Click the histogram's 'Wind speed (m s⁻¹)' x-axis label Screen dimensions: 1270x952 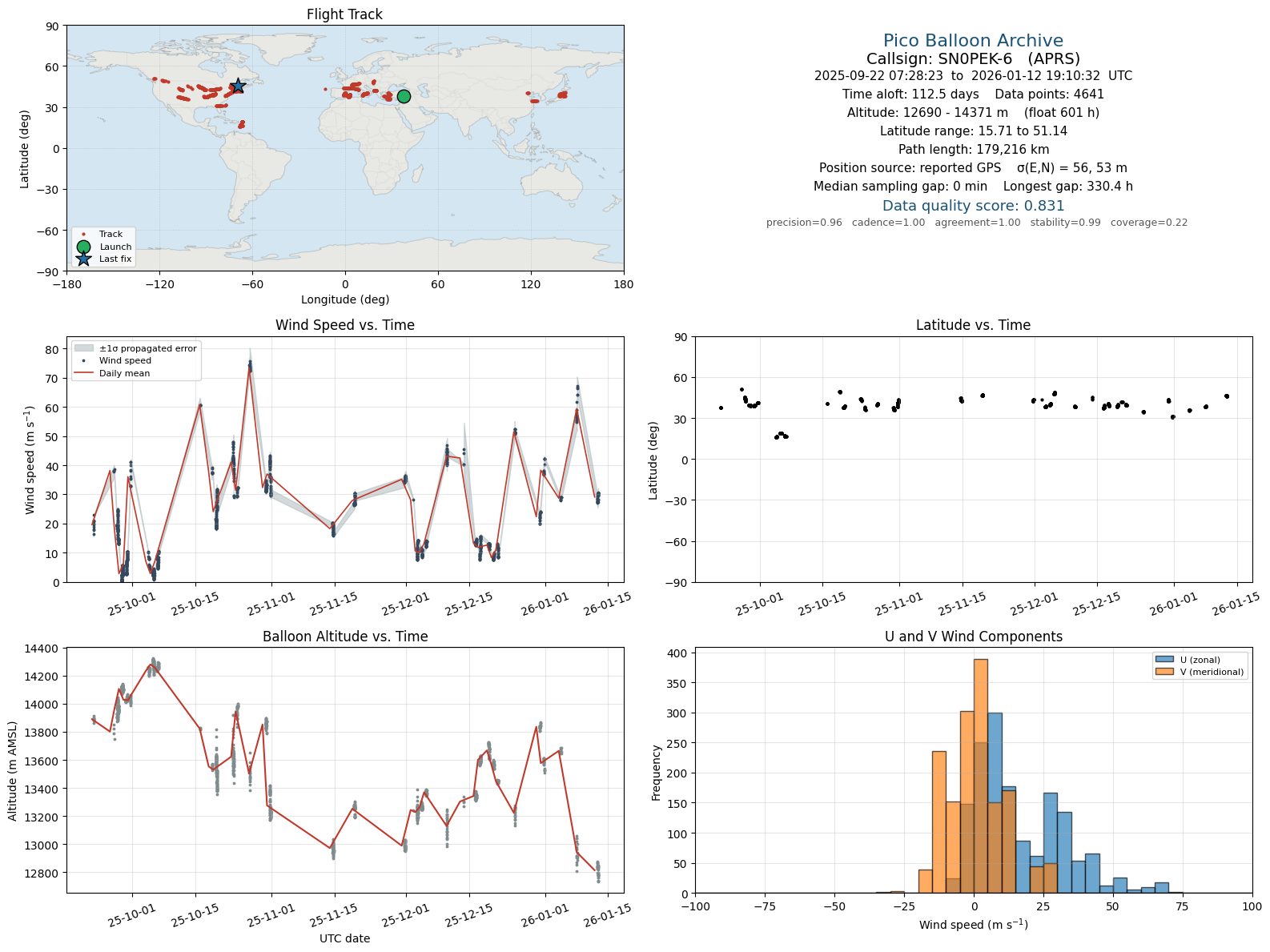click(974, 924)
